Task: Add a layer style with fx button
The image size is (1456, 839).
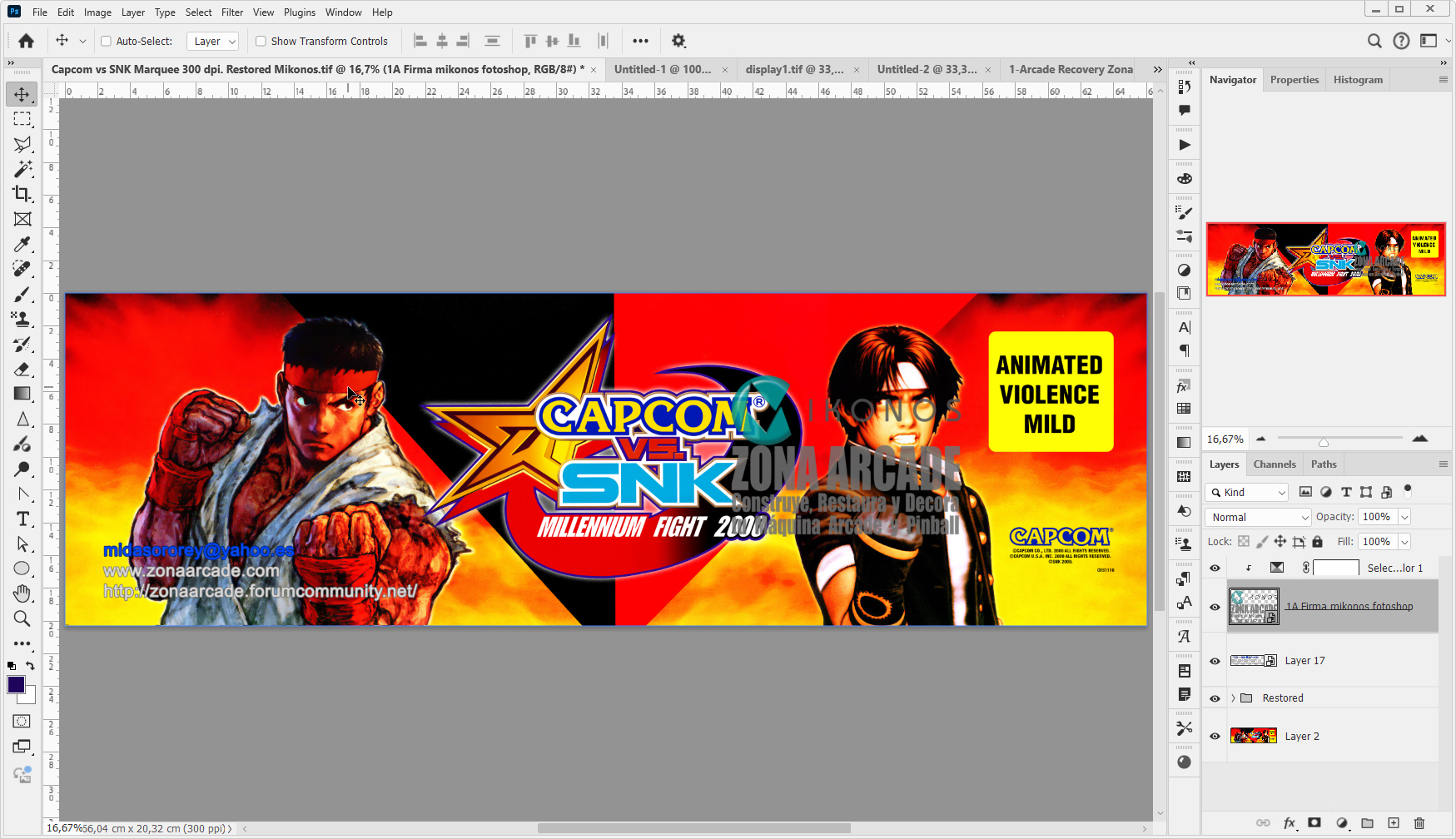Action: (1289, 823)
